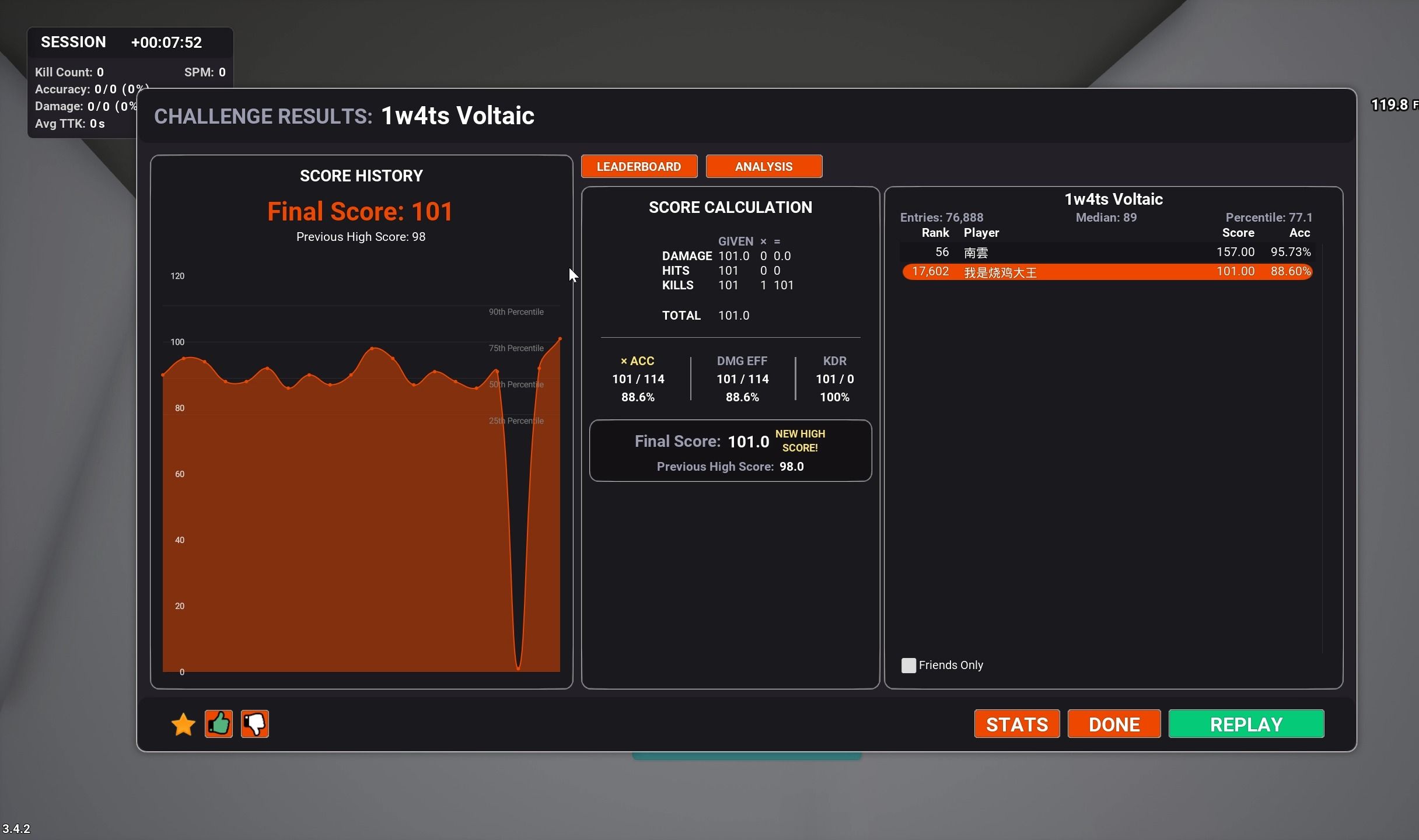Viewport: 1419px width, 840px height.
Task: Click the 75th Percentile graph label
Action: pos(516,348)
